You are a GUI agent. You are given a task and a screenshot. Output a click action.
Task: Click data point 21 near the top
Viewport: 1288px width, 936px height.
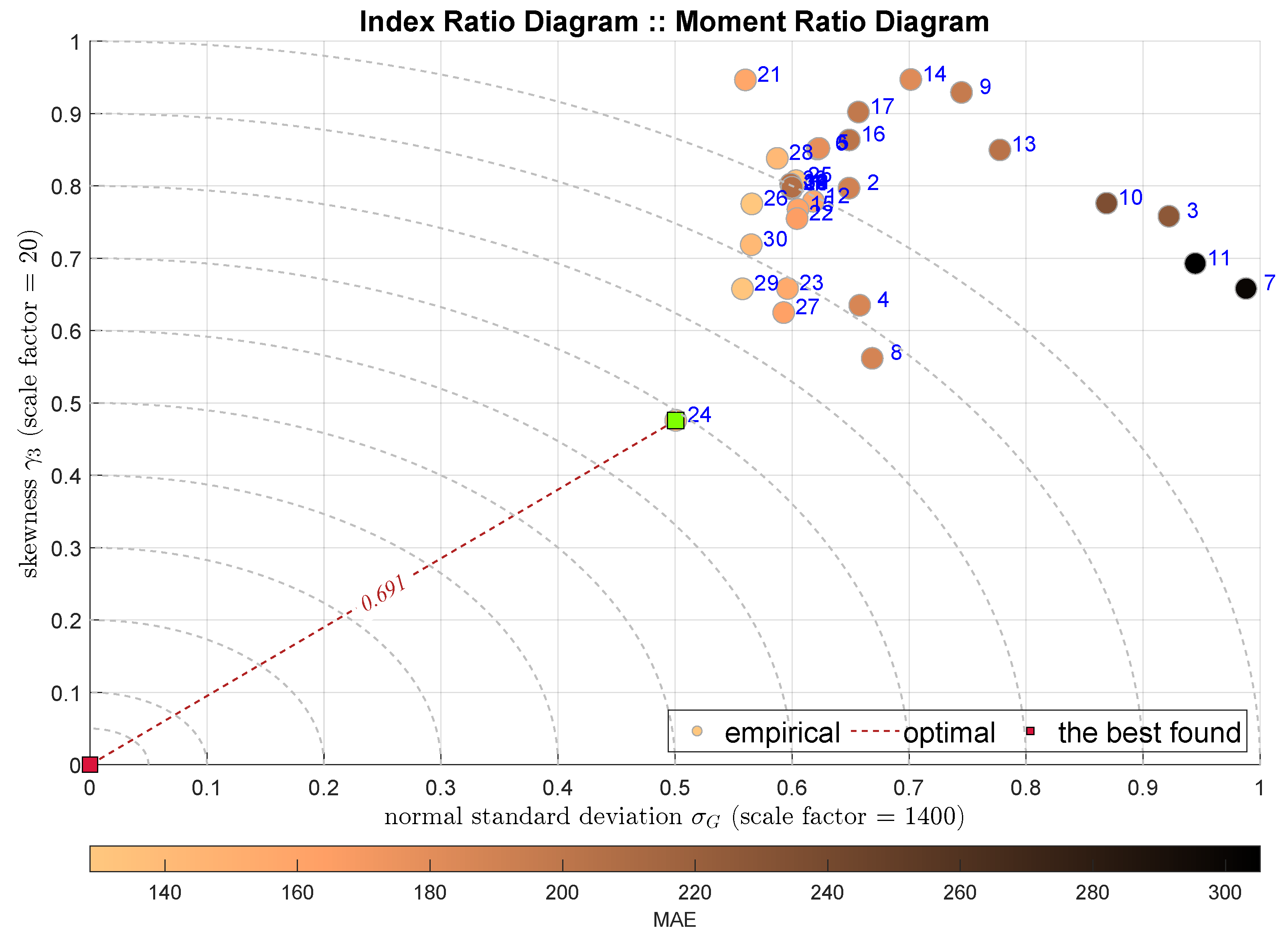[x=745, y=79]
